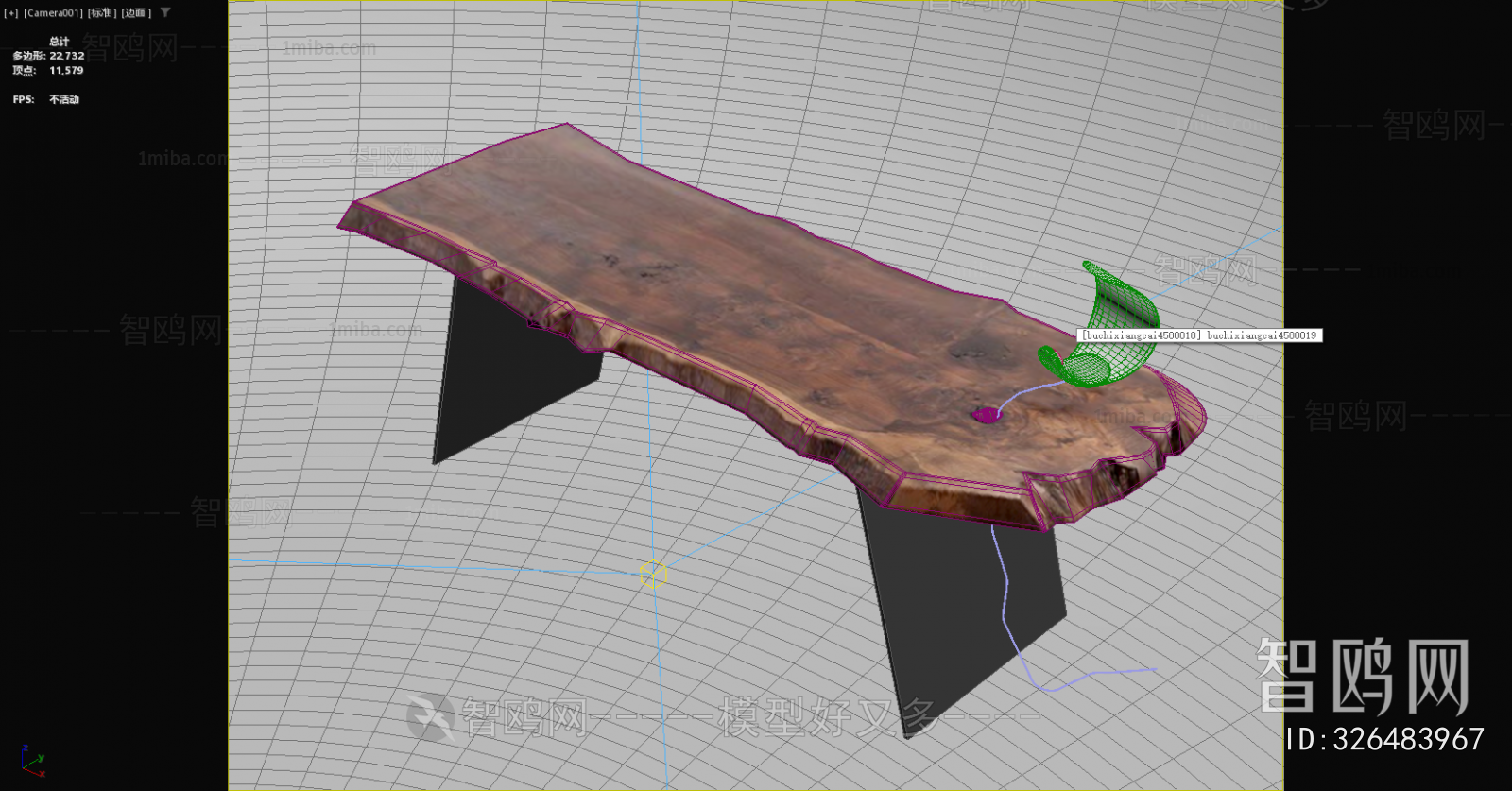Image resolution: width=1512 pixels, height=791 pixels.
Task: Click the yellow hexagon pivot helper
Action: 653,574
